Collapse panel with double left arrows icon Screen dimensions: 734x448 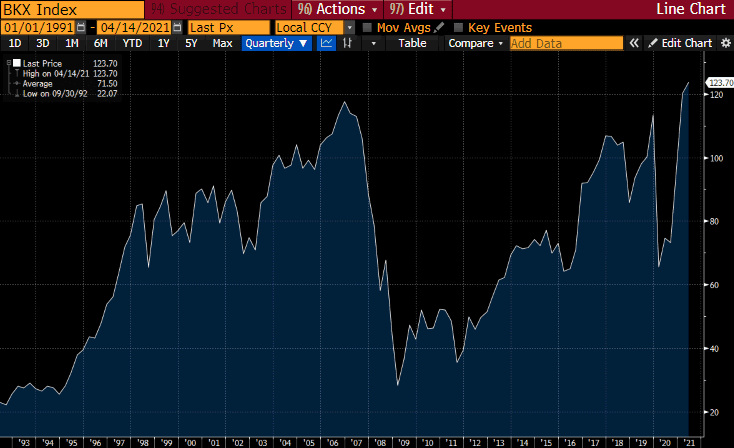click(634, 43)
